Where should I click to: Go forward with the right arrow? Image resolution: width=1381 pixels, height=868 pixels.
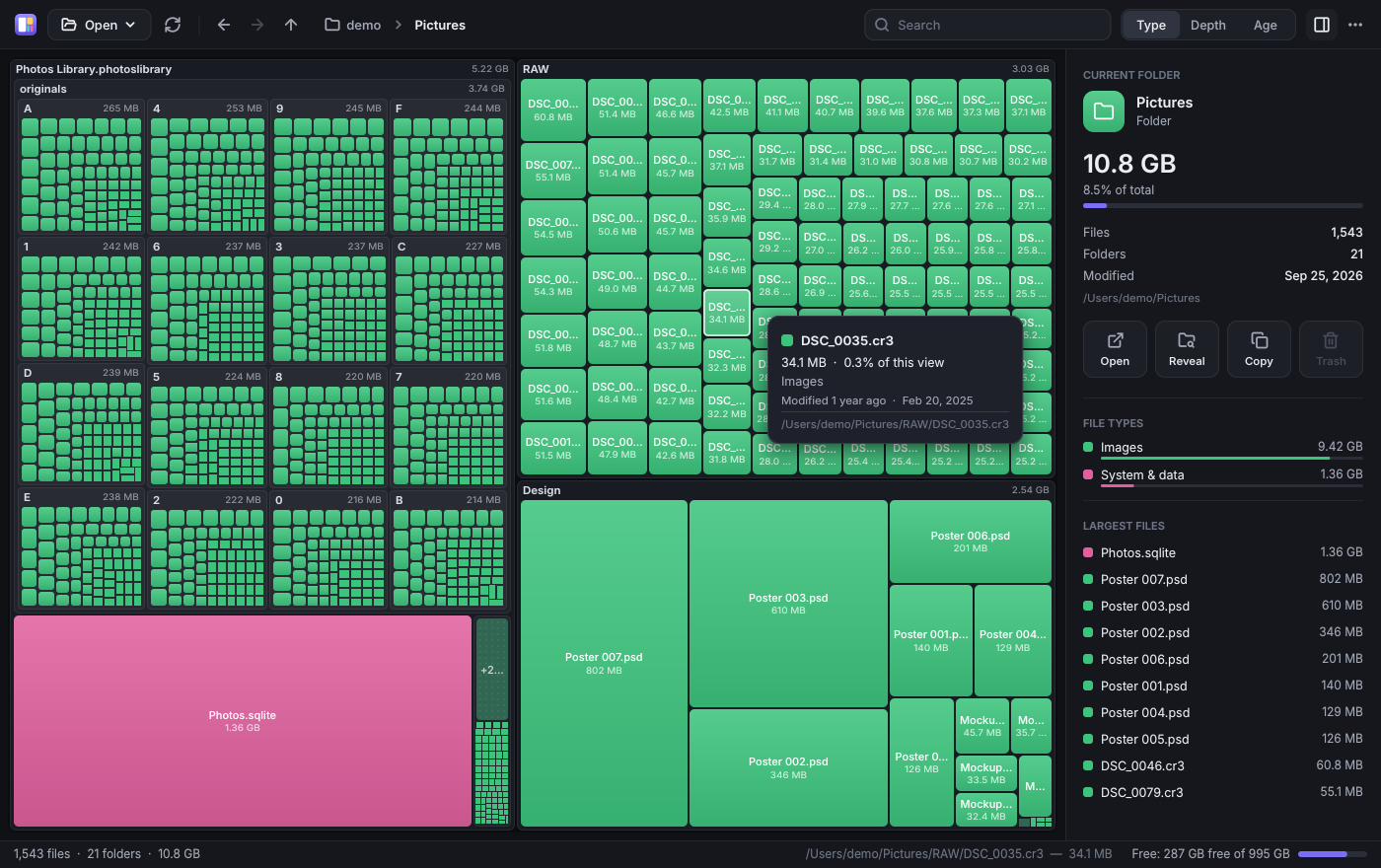(257, 25)
